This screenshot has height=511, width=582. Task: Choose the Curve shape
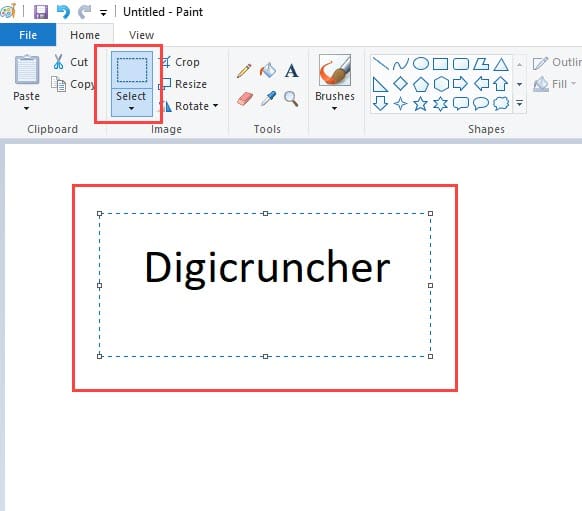pos(400,64)
